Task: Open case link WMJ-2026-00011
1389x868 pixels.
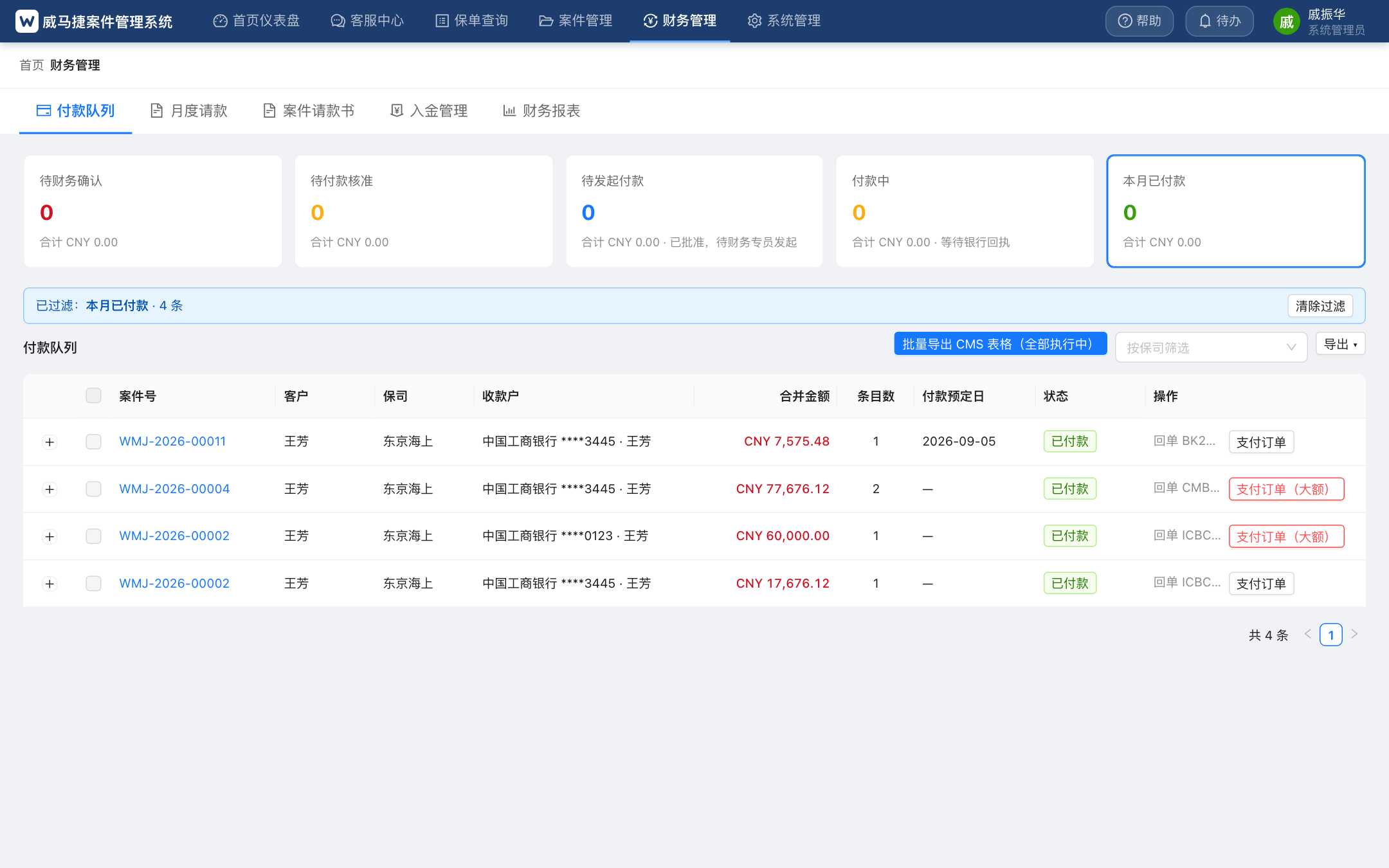Action: point(172,442)
